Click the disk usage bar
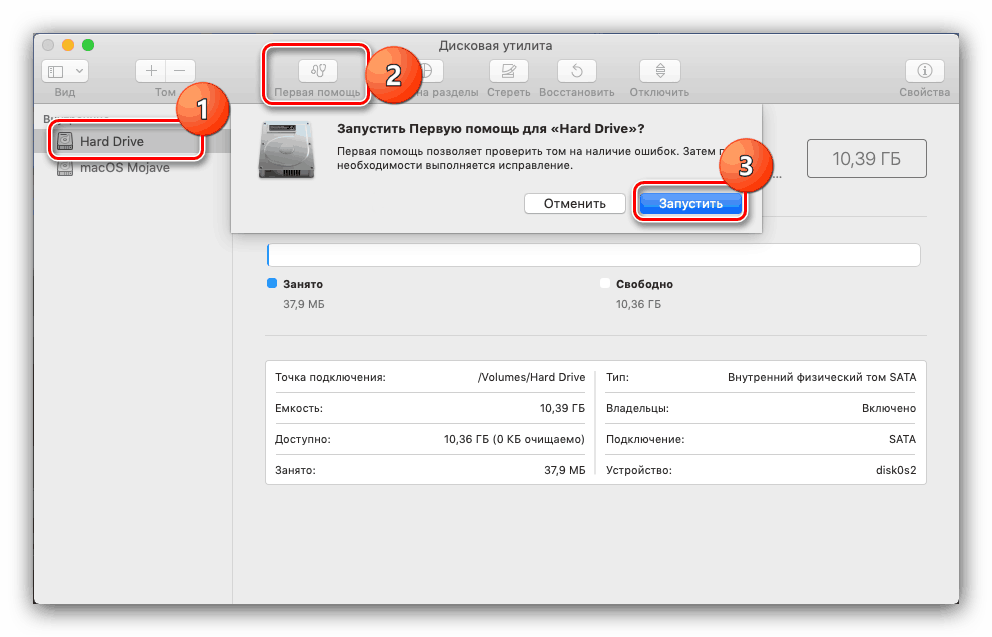This screenshot has height=637, width=992. click(593, 255)
